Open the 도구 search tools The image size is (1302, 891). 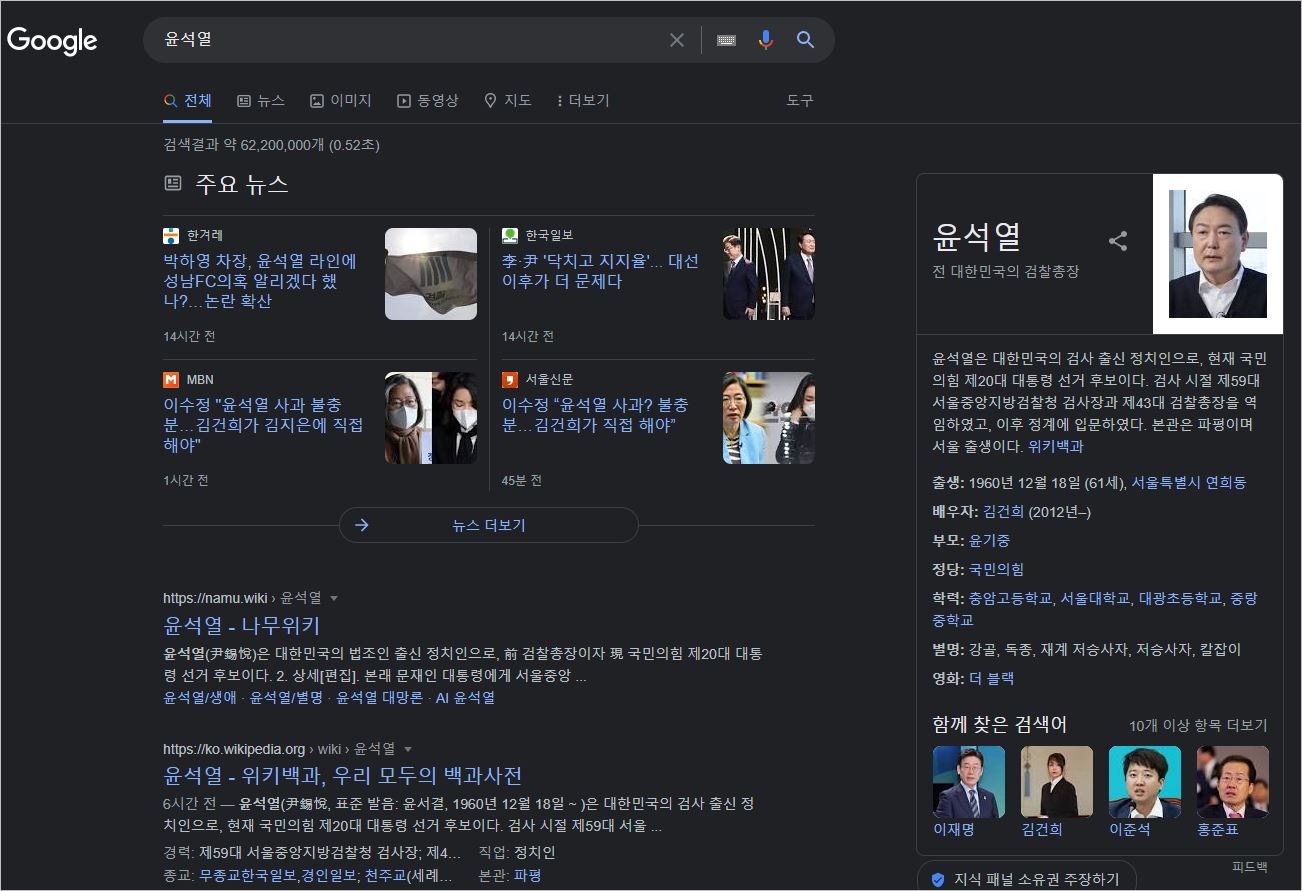(800, 101)
